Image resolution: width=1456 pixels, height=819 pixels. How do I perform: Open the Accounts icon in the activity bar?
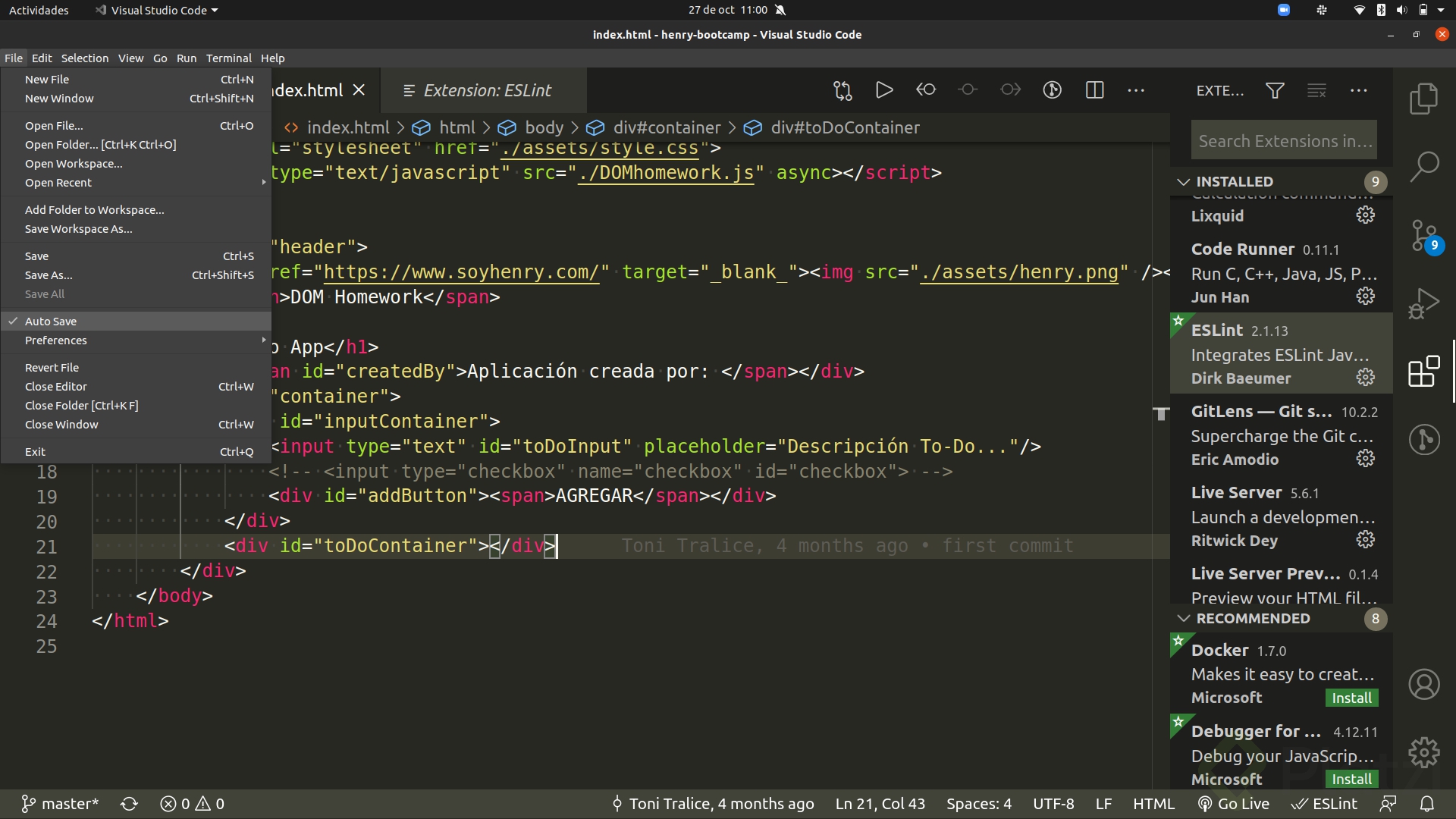tap(1423, 685)
